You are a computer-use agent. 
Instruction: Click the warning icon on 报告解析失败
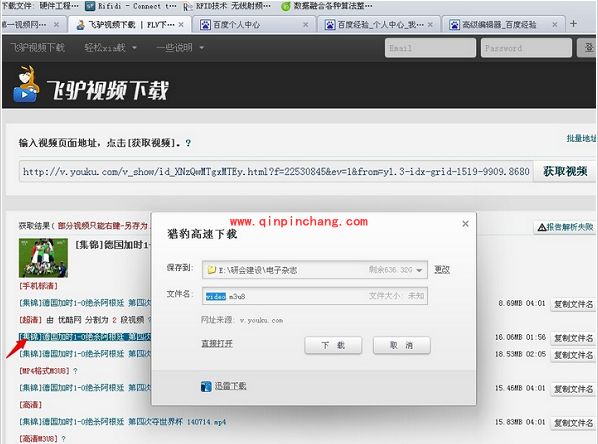pos(542,227)
